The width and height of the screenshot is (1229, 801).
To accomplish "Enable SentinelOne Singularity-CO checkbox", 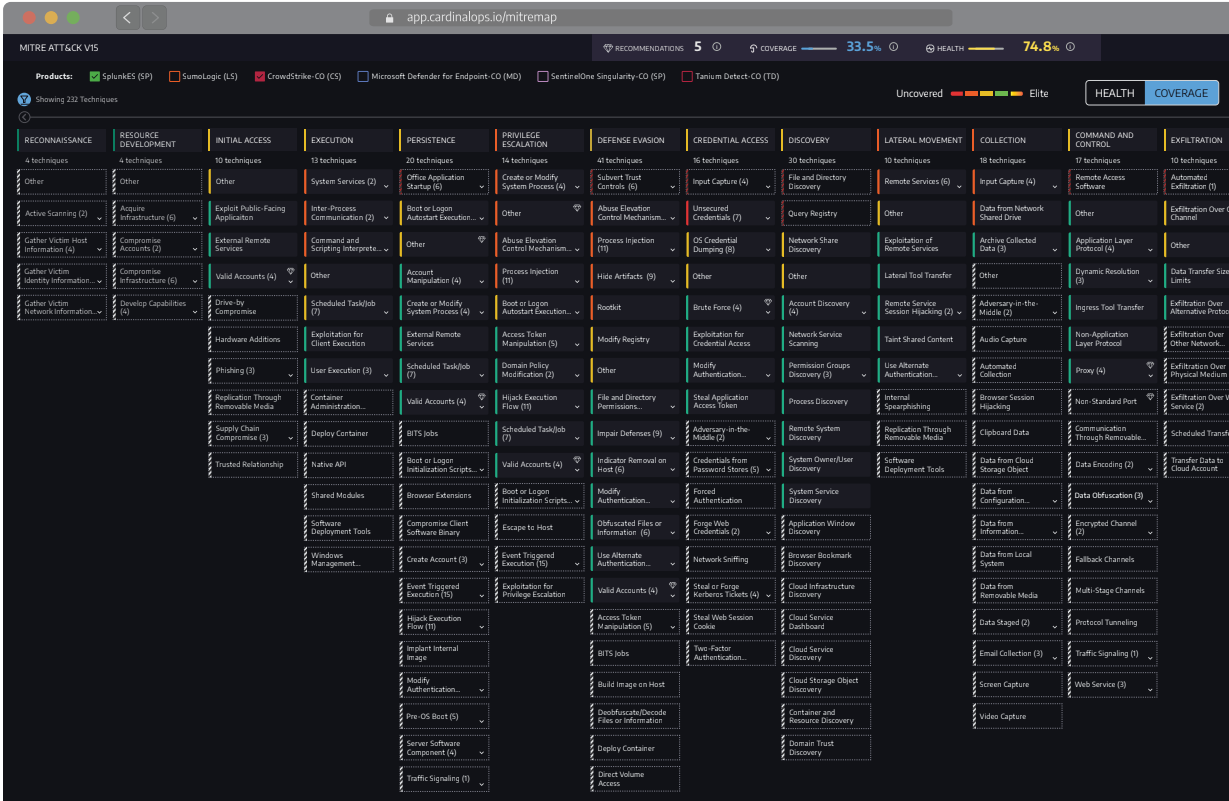I will (543, 76).
